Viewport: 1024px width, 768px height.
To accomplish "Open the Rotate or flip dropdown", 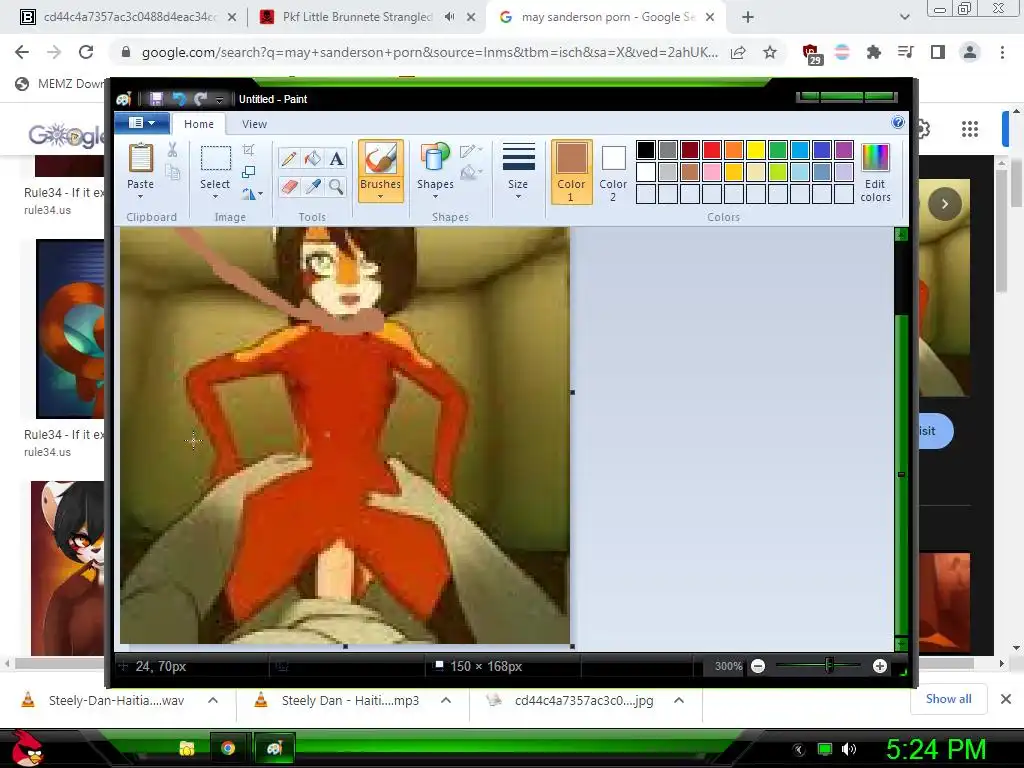I will (x=252, y=193).
